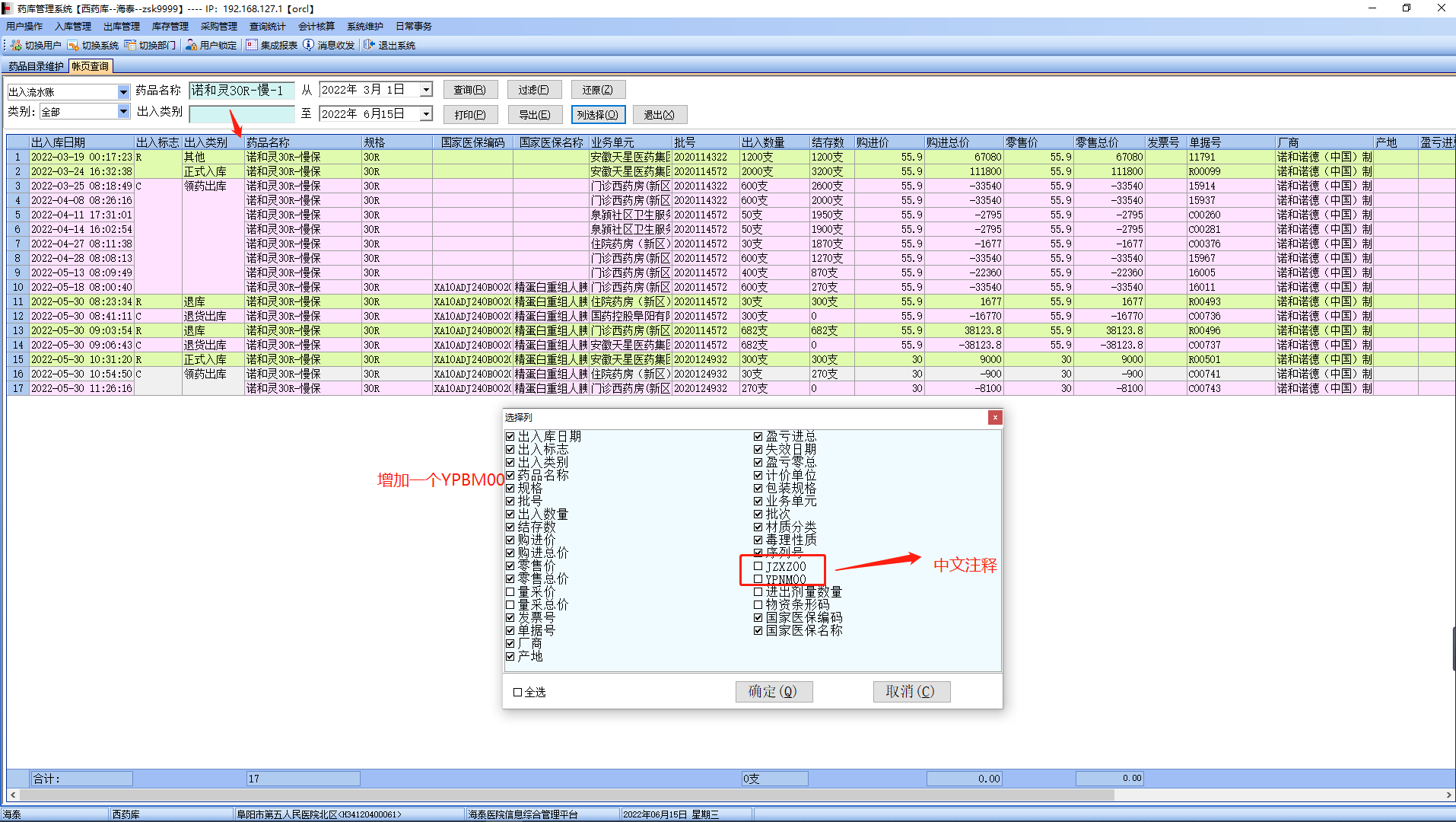1456x822 pixels.
Task: Uncheck the 失效日期 column checkbox
Action: pyautogui.click(x=758, y=450)
